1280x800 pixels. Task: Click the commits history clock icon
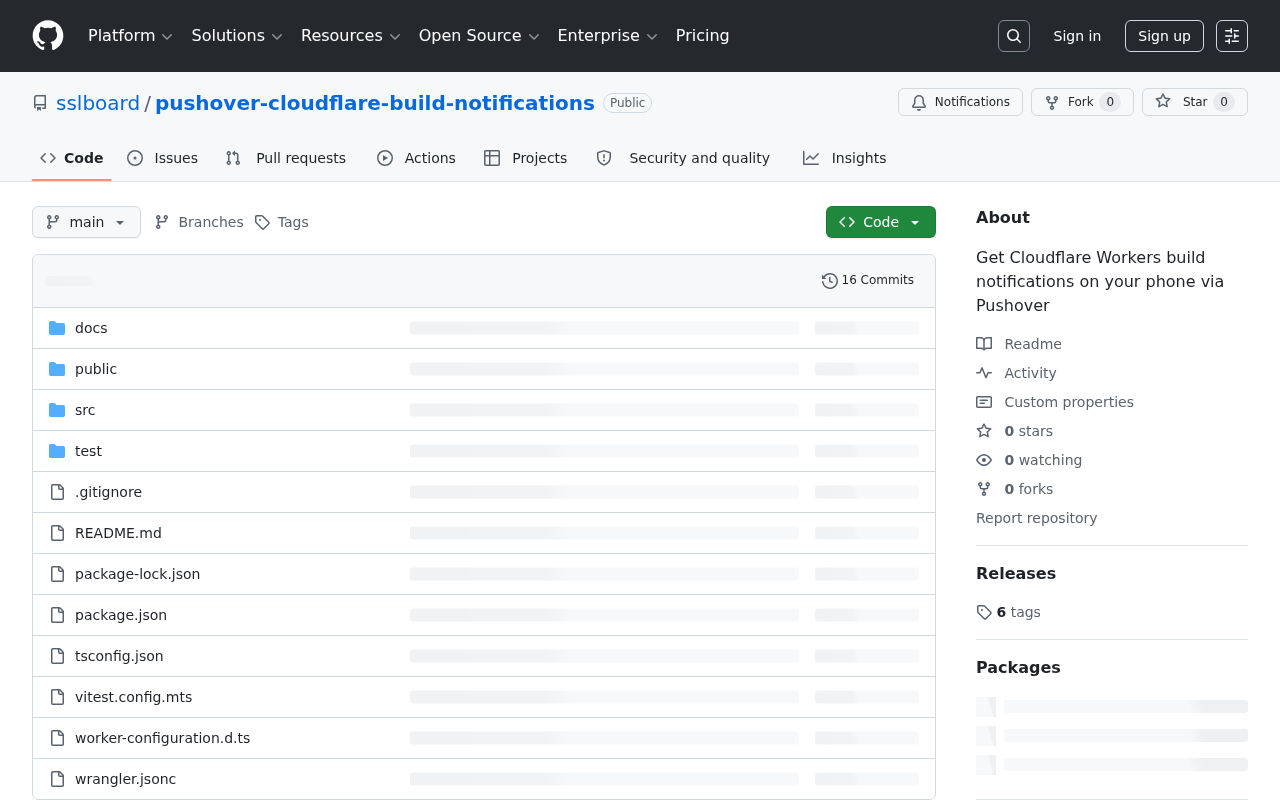pyautogui.click(x=830, y=281)
